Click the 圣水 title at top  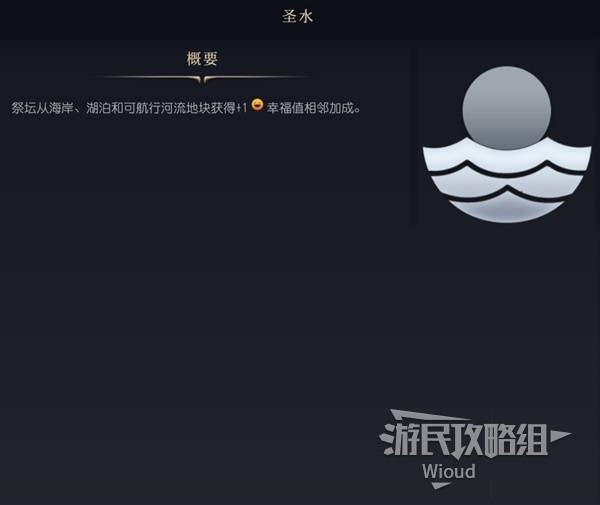click(x=298, y=16)
